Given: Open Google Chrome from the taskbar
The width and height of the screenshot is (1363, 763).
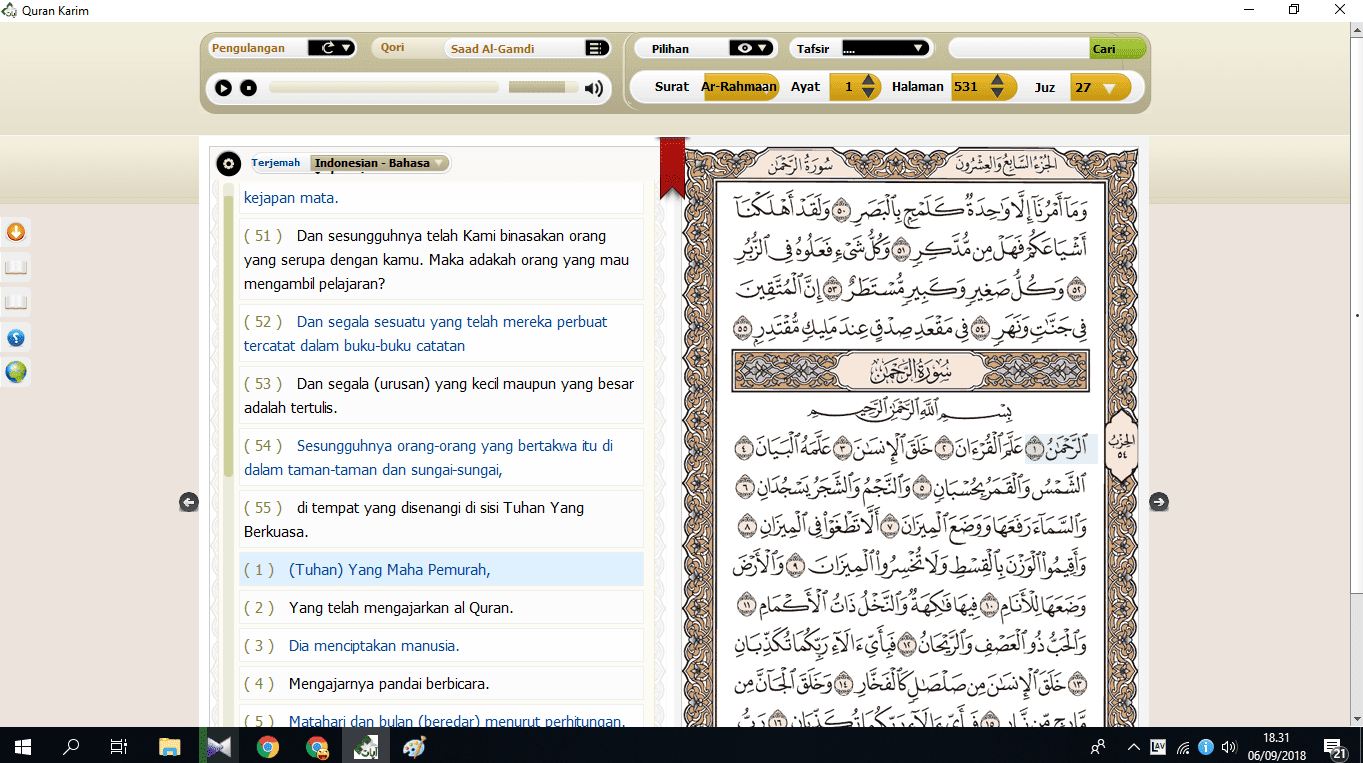Looking at the screenshot, I should point(267,746).
